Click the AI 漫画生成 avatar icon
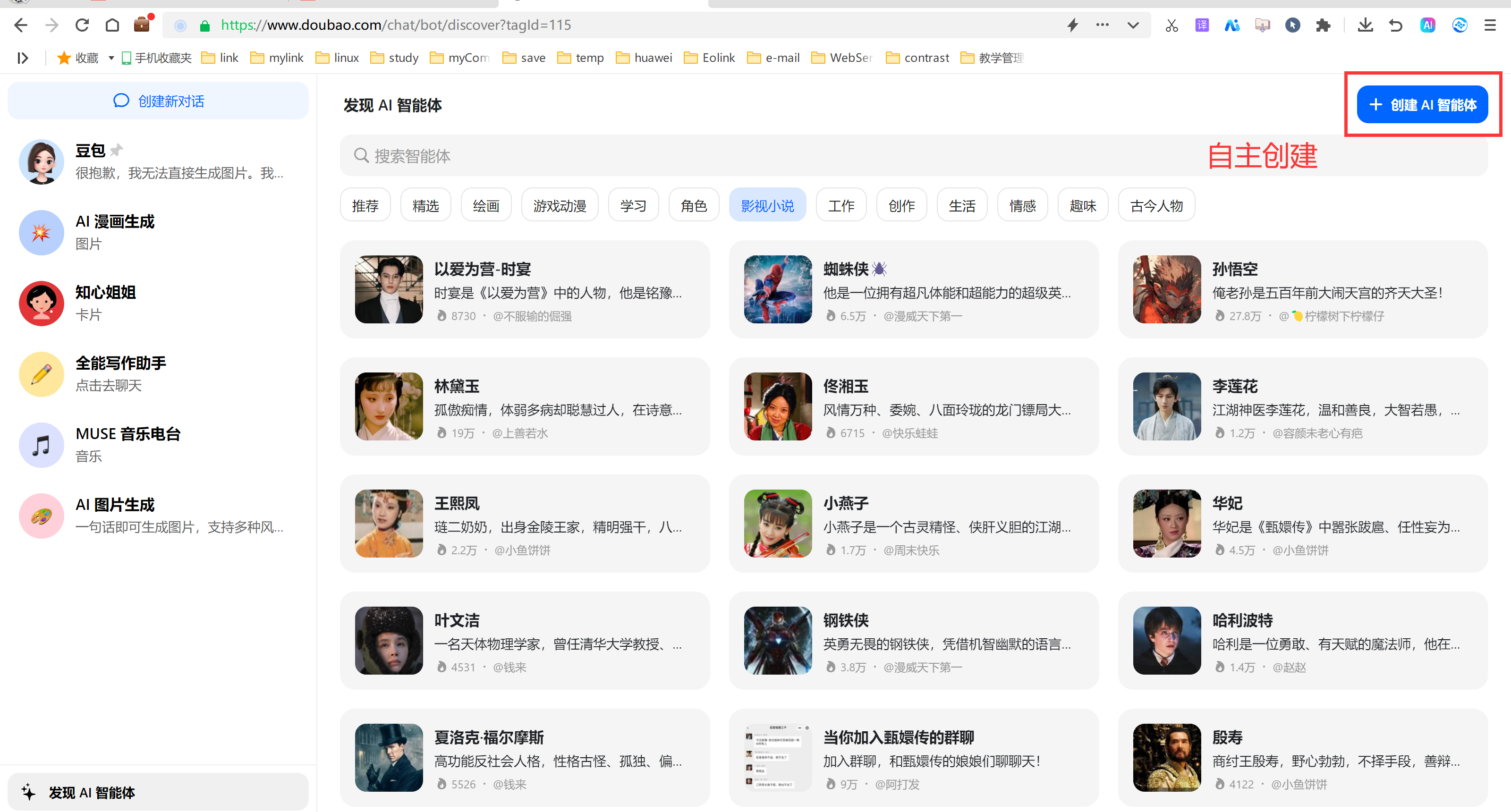The height and width of the screenshot is (812, 1511). (41, 233)
